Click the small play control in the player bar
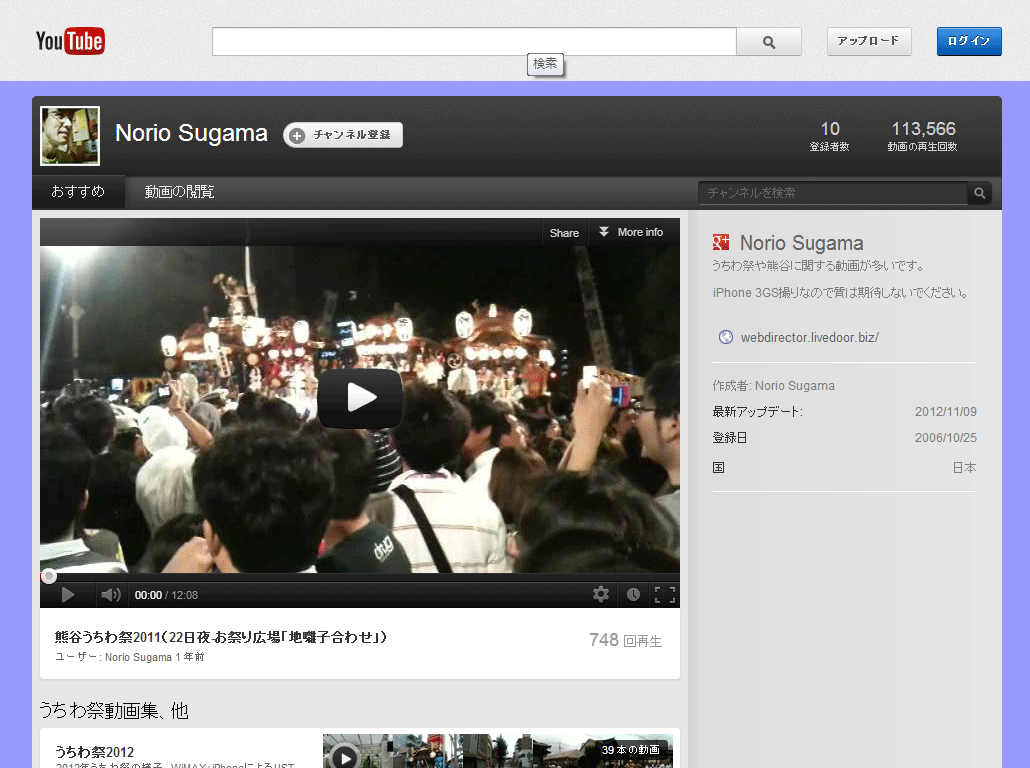 (x=67, y=595)
